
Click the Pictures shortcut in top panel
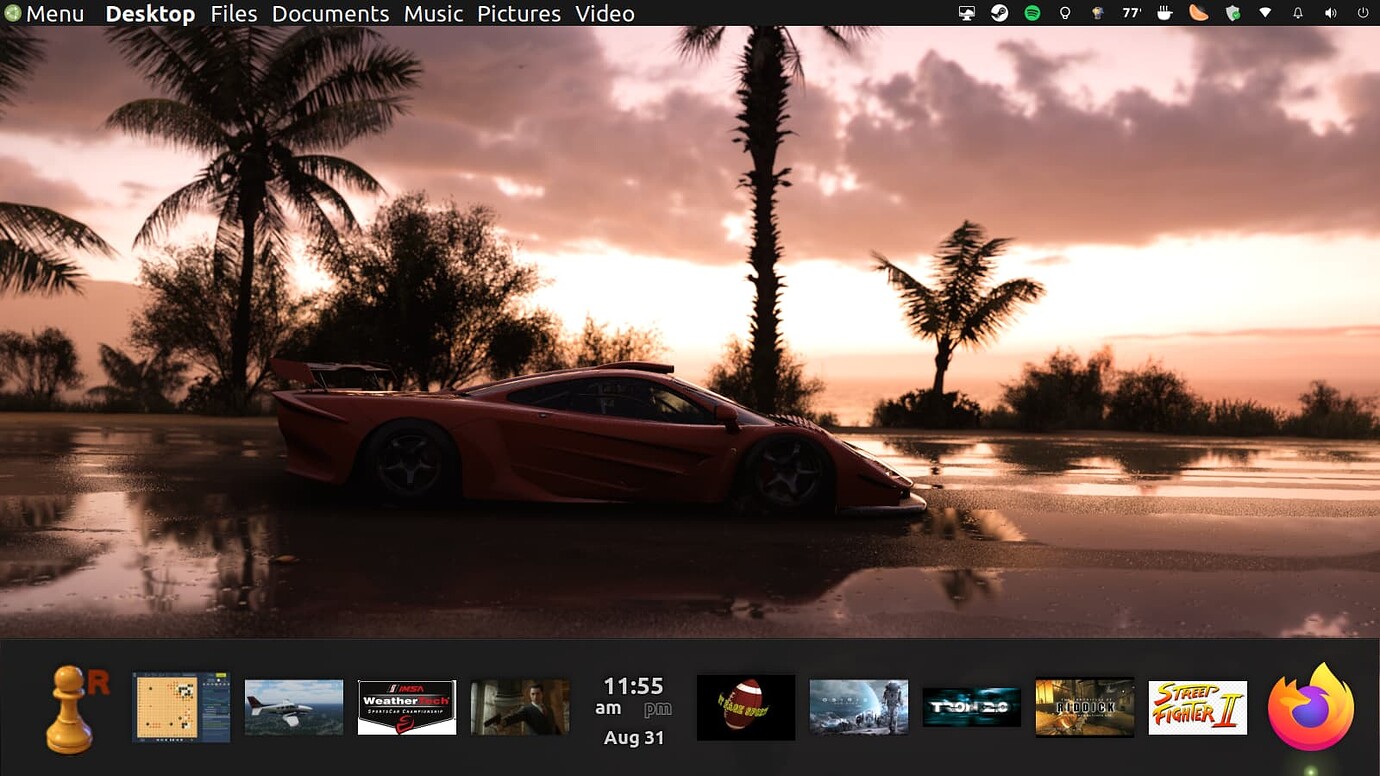pyautogui.click(x=518, y=13)
